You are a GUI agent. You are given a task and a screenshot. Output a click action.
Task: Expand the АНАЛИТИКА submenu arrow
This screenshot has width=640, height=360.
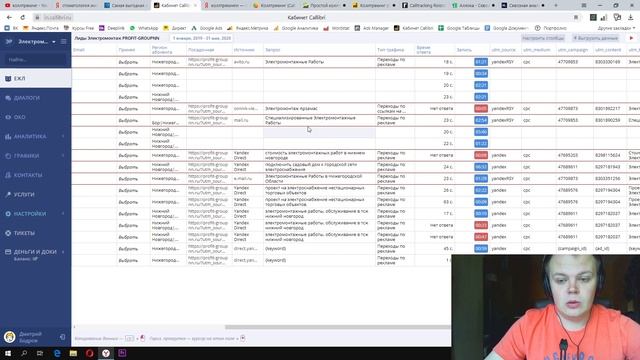[63, 136]
